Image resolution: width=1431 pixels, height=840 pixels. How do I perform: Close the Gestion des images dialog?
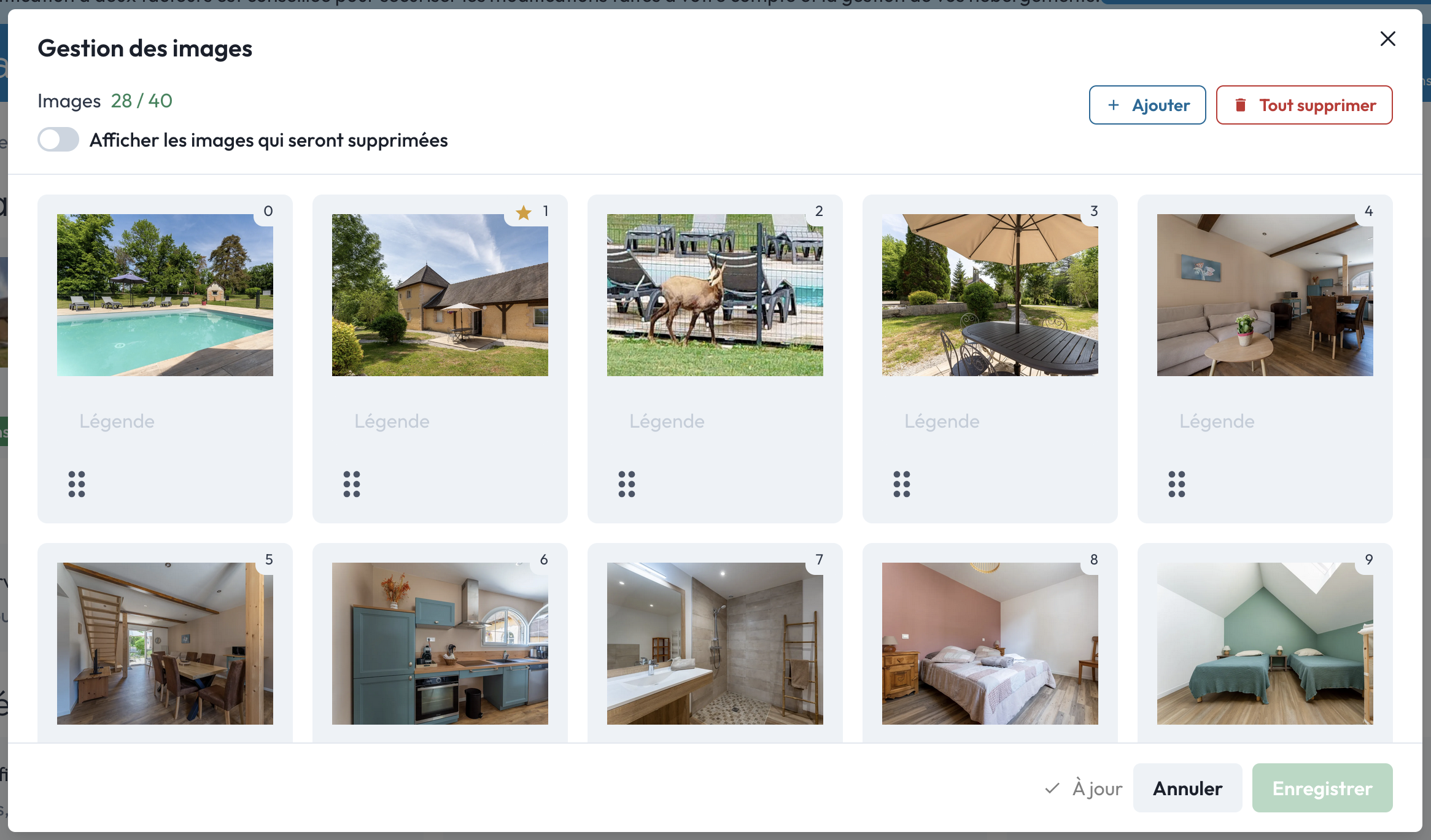click(x=1387, y=39)
